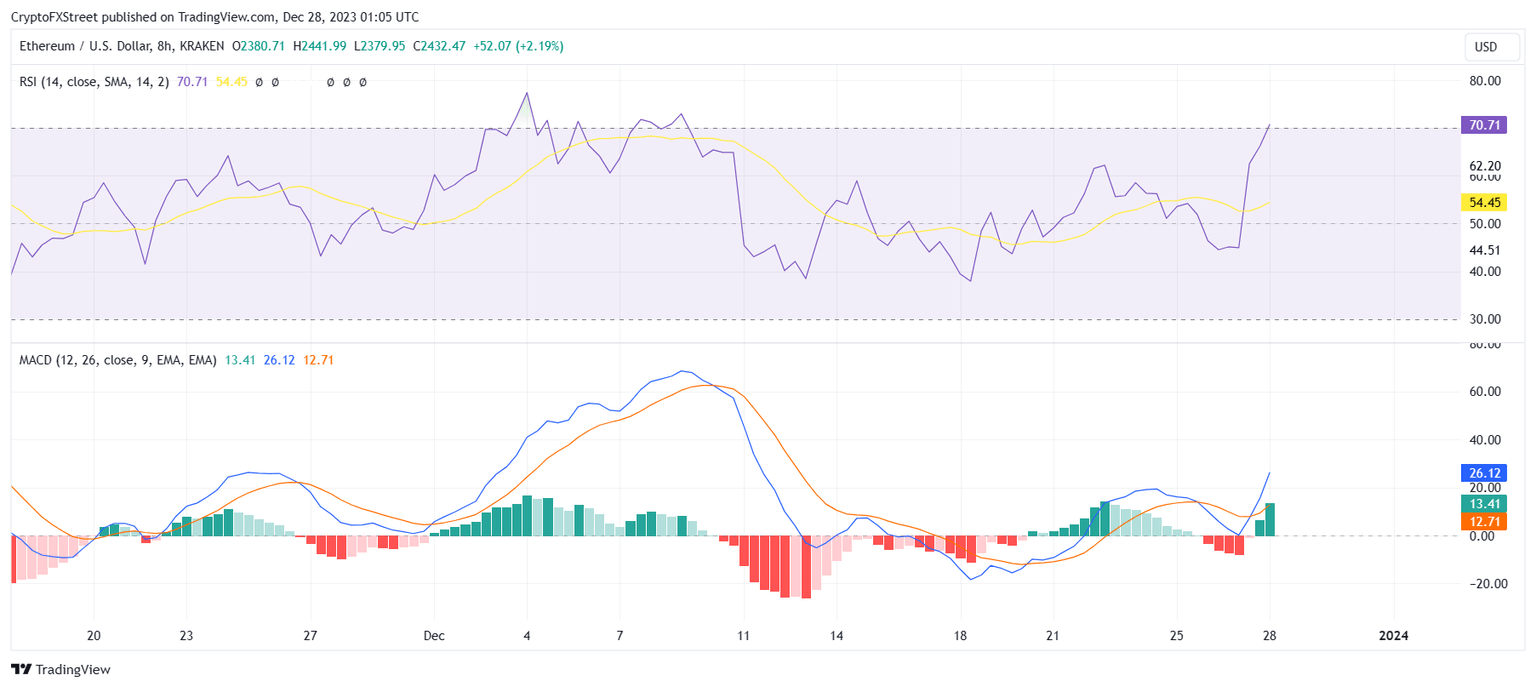
Task: Click the rightmost ø symbol in RSI row
Action: point(363,82)
